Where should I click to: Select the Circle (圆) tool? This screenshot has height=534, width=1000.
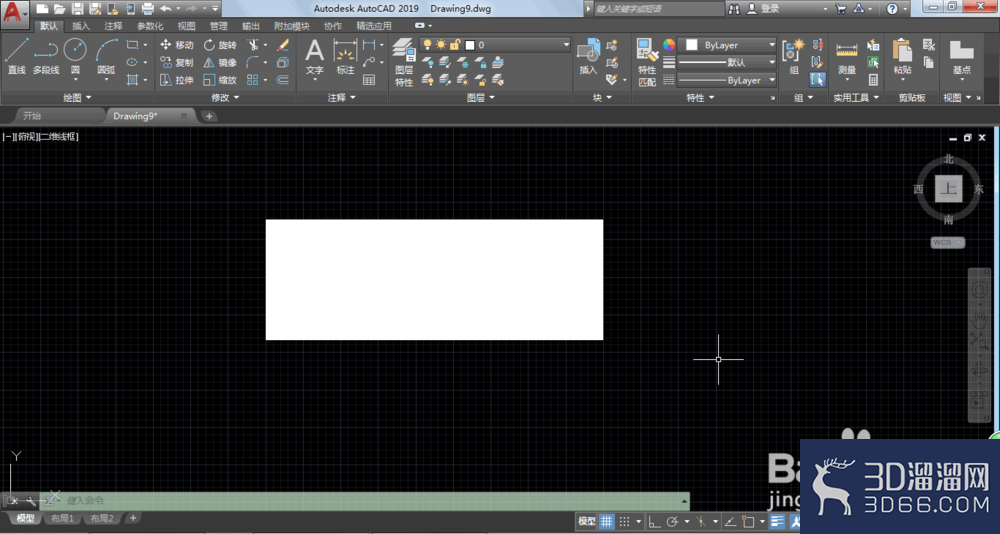coord(75,56)
